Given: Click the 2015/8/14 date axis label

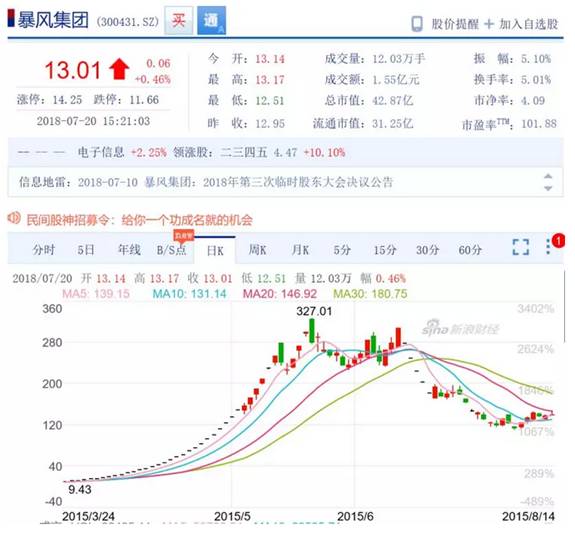Looking at the screenshot, I should (x=528, y=516).
